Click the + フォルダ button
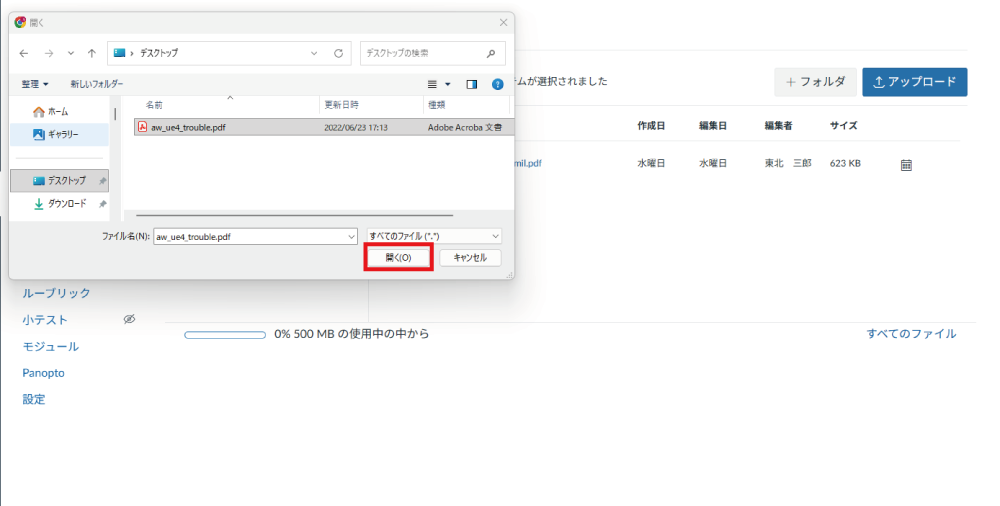The image size is (1000, 506). [815, 82]
